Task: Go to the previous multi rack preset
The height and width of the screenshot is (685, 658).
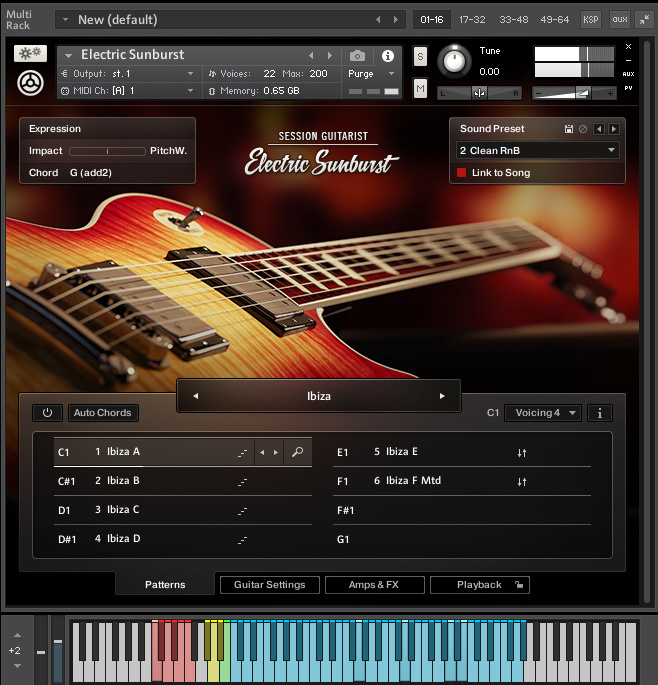Action: point(378,20)
